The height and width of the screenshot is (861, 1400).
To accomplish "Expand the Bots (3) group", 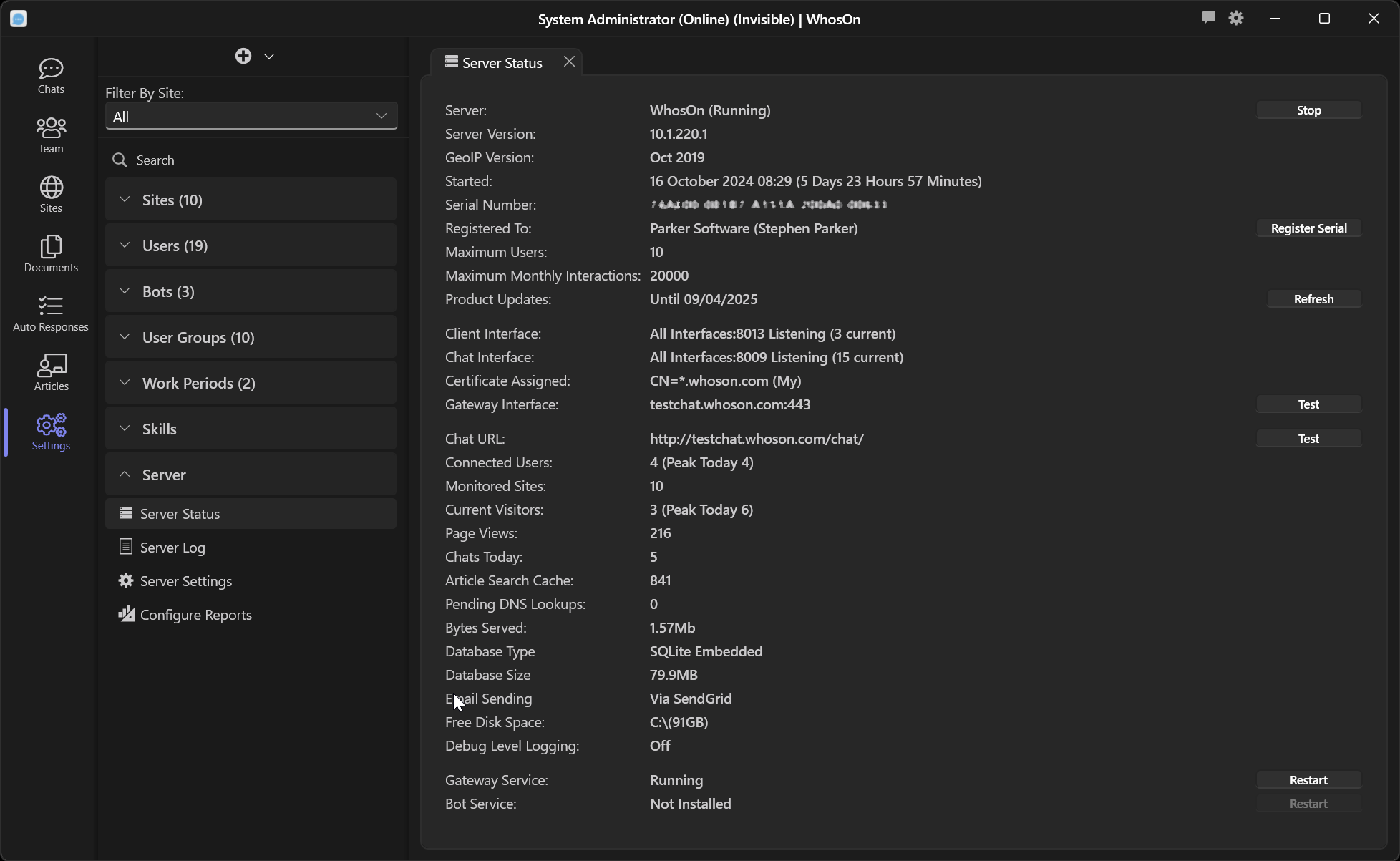I will 251,291.
